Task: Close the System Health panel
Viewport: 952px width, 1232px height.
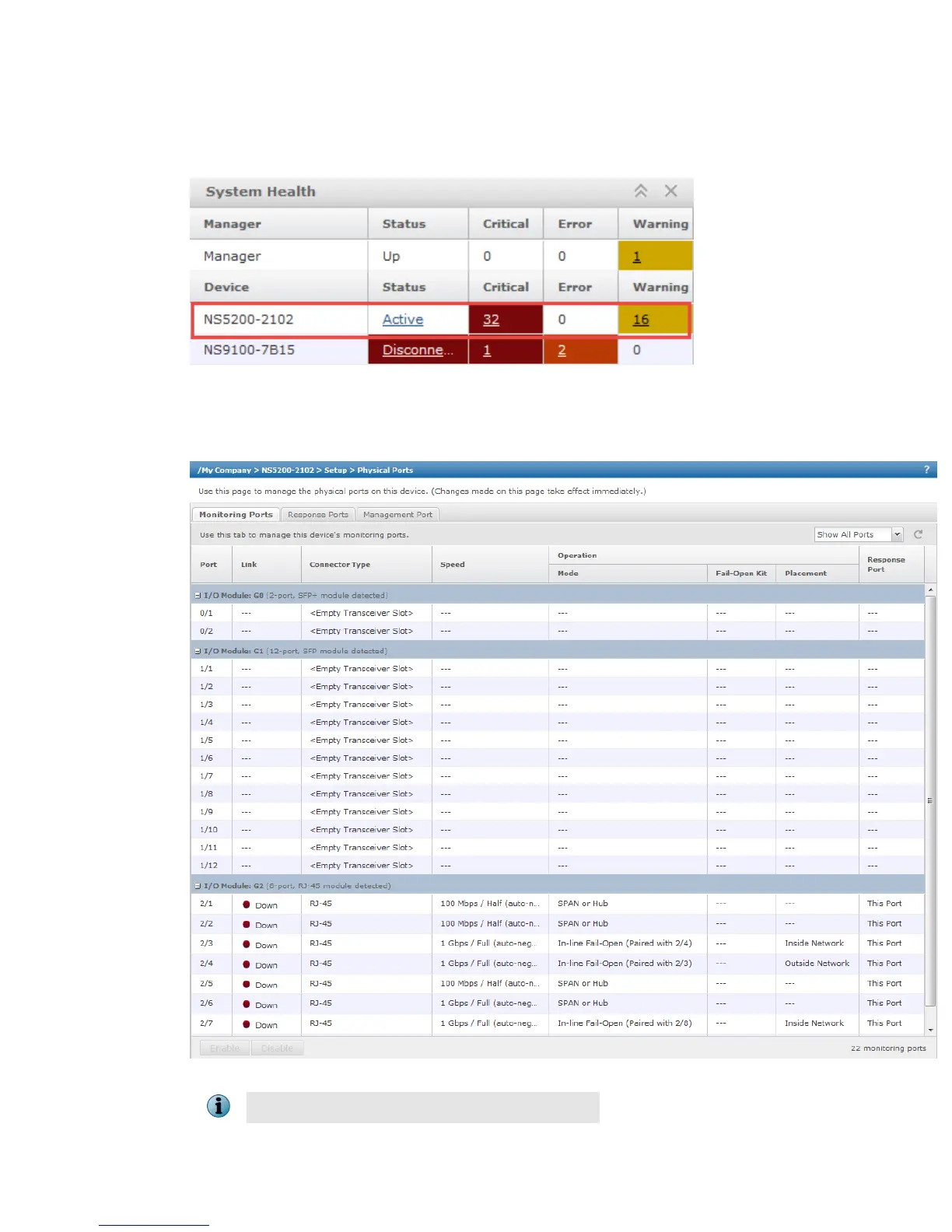Action: (x=670, y=191)
